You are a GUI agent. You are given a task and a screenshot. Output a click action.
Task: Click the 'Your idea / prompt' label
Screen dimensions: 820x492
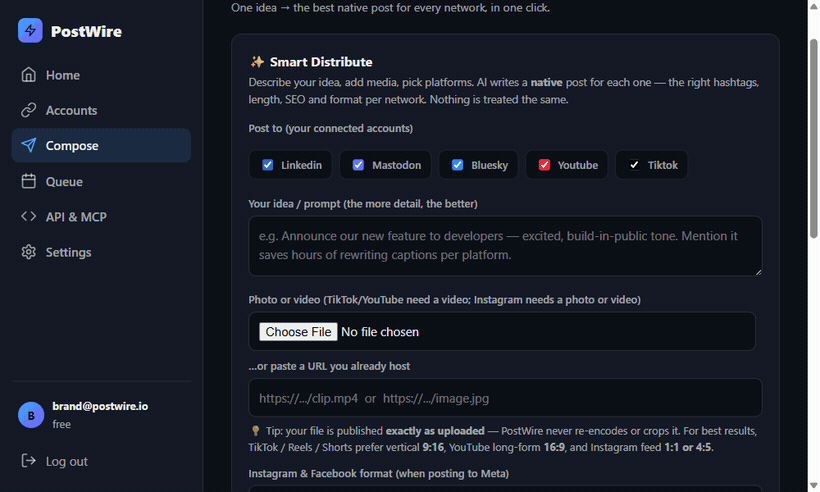(x=363, y=204)
